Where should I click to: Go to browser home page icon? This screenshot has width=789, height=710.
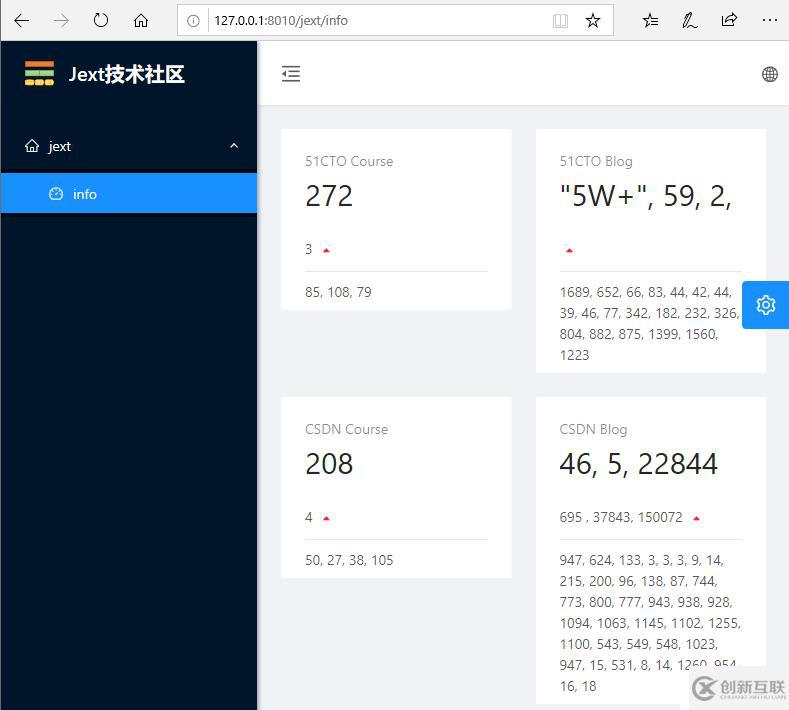point(141,21)
